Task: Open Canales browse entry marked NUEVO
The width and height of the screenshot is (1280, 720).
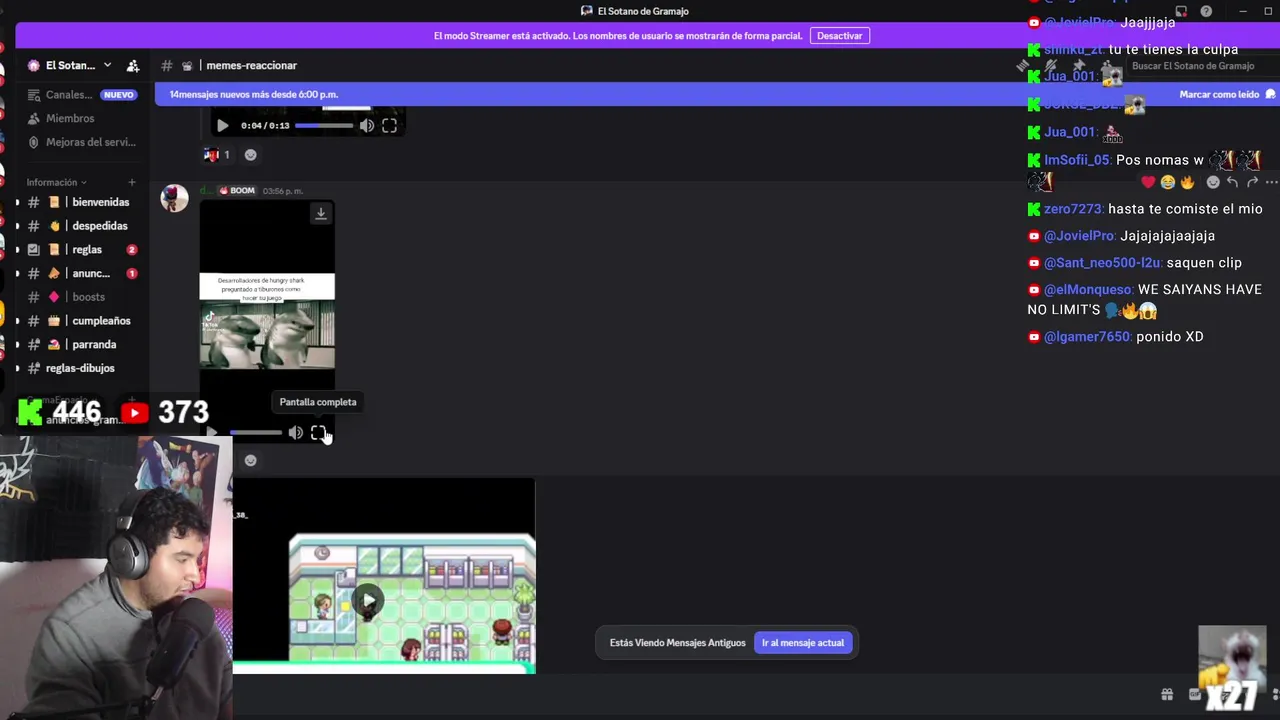Action: [x=82, y=95]
